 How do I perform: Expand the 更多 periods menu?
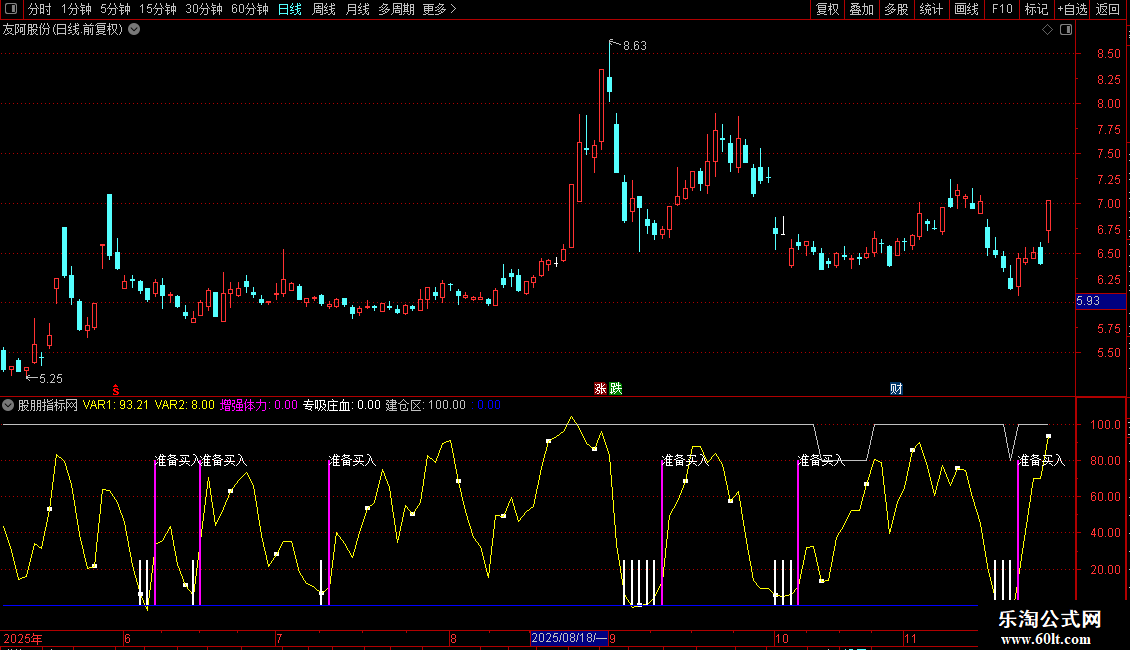point(440,9)
